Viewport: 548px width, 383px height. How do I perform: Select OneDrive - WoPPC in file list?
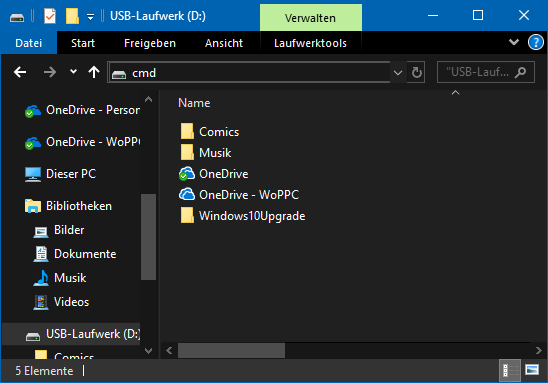point(239,195)
